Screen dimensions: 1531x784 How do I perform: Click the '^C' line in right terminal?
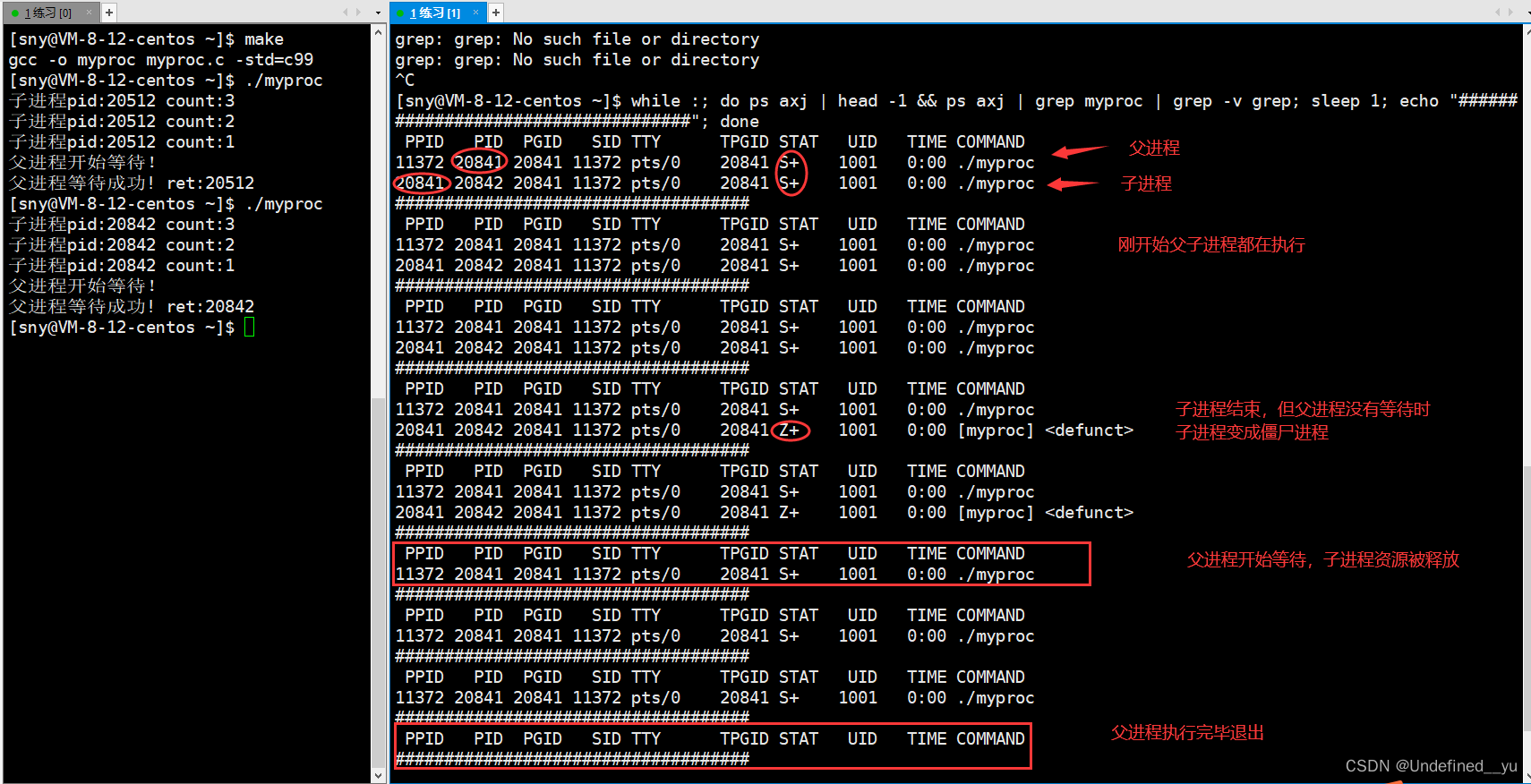pos(405,81)
